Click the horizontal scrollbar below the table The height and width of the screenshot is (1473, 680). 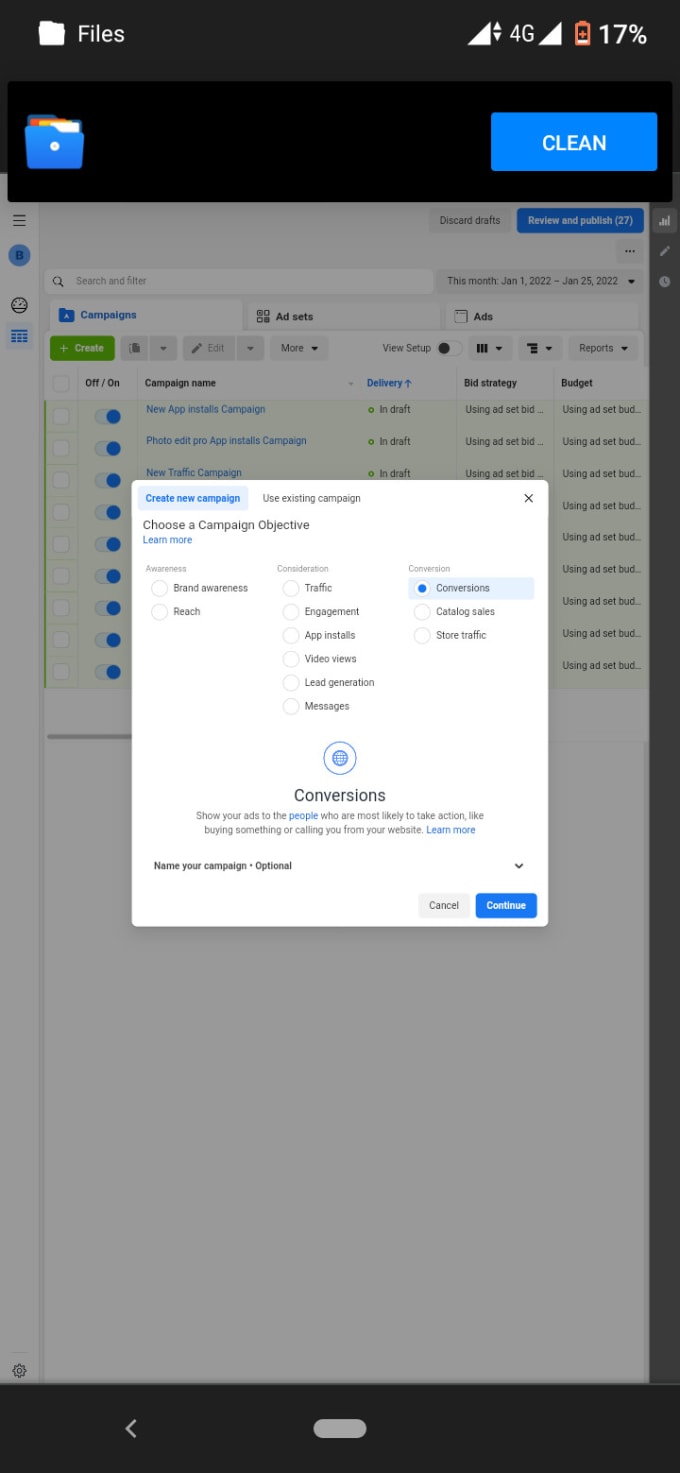click(x=89, y=737)
